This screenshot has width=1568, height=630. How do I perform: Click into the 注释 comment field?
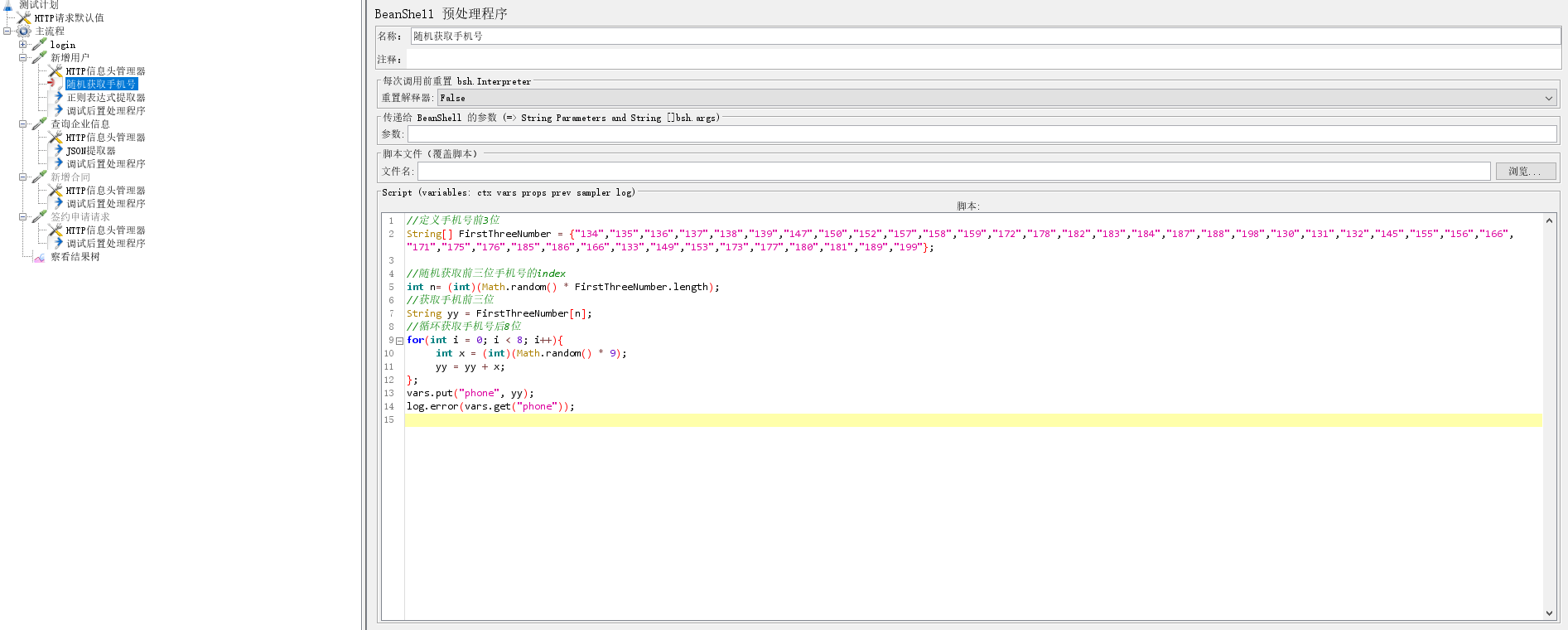click(x=984, y=59)
